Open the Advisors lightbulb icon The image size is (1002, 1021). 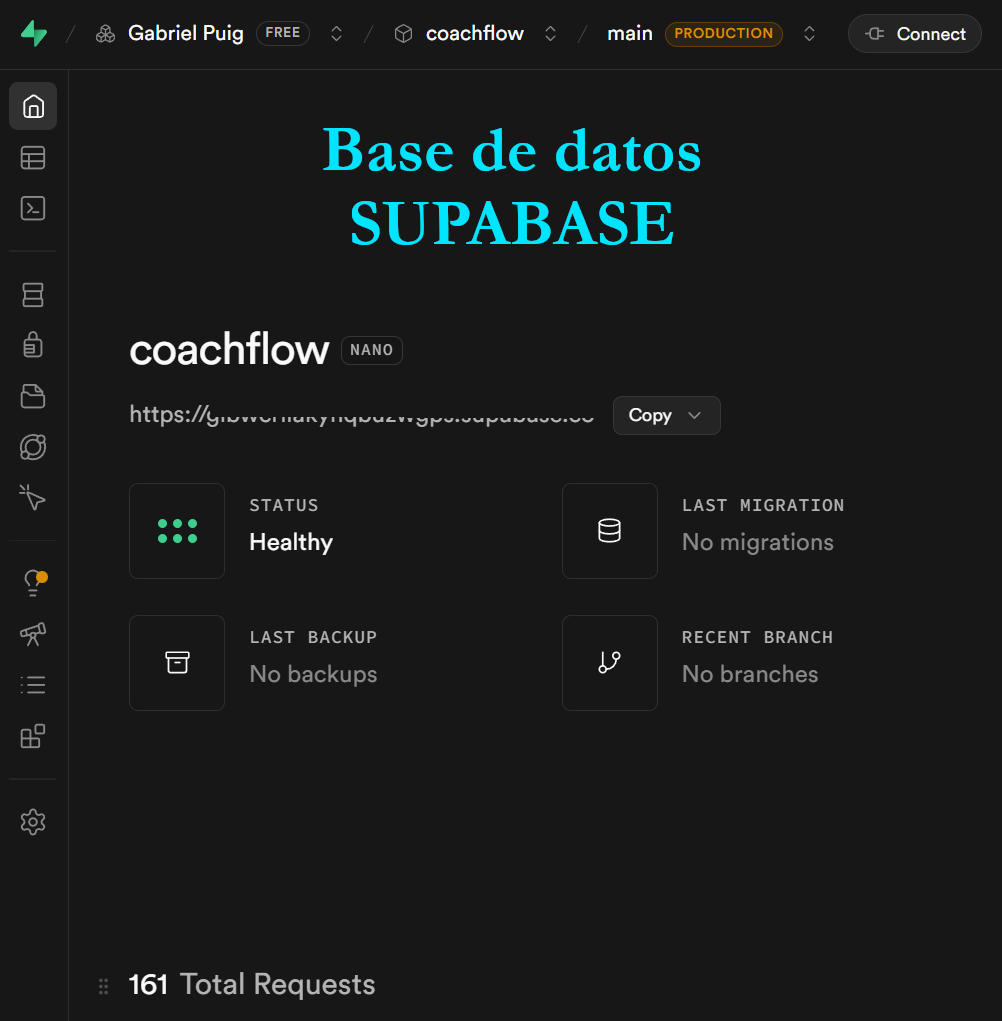coord(33,583)
